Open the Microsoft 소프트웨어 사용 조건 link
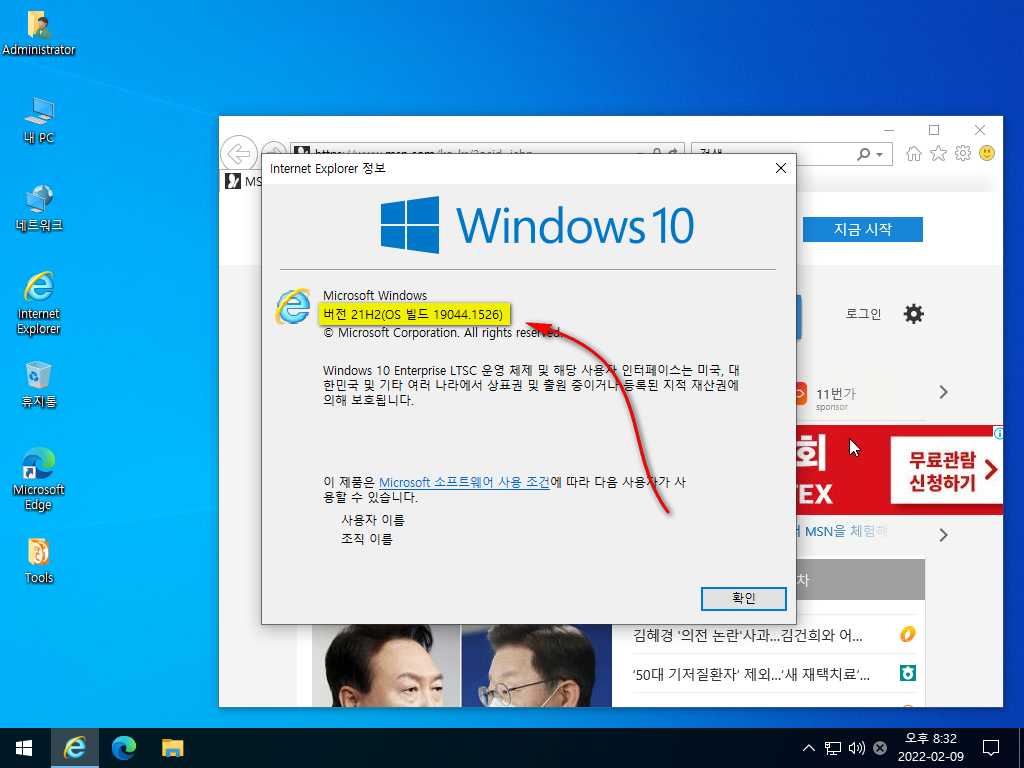The width and height of the screenshot is (1024, 768). click(x=464, y=483)
